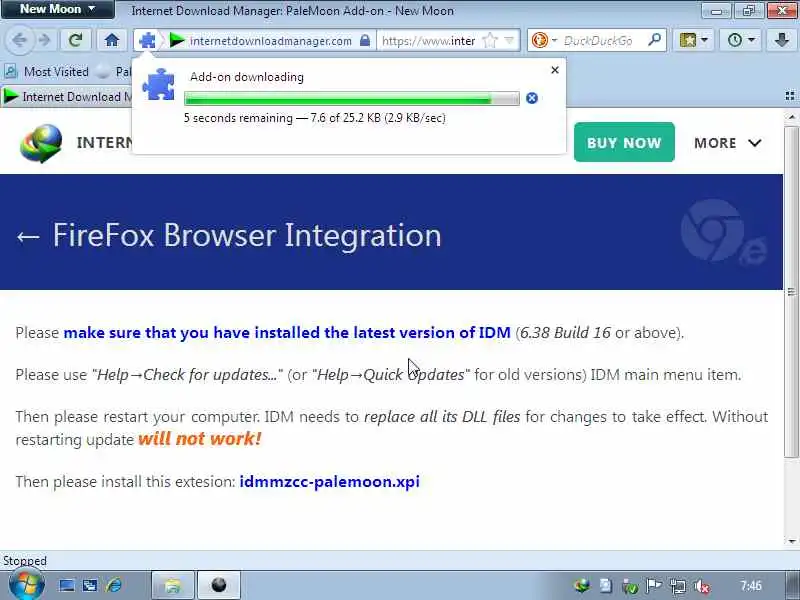
Task: Open the tab groups grid icon
Action: (790, 96)
